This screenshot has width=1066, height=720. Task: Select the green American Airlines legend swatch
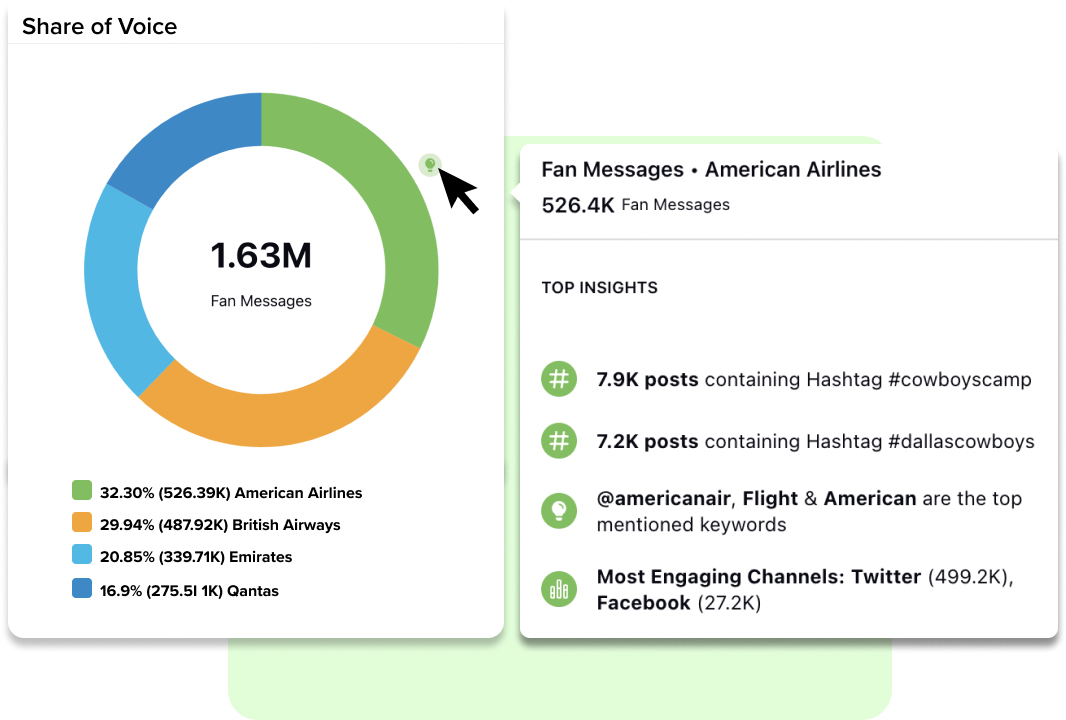tap(82, 490)
